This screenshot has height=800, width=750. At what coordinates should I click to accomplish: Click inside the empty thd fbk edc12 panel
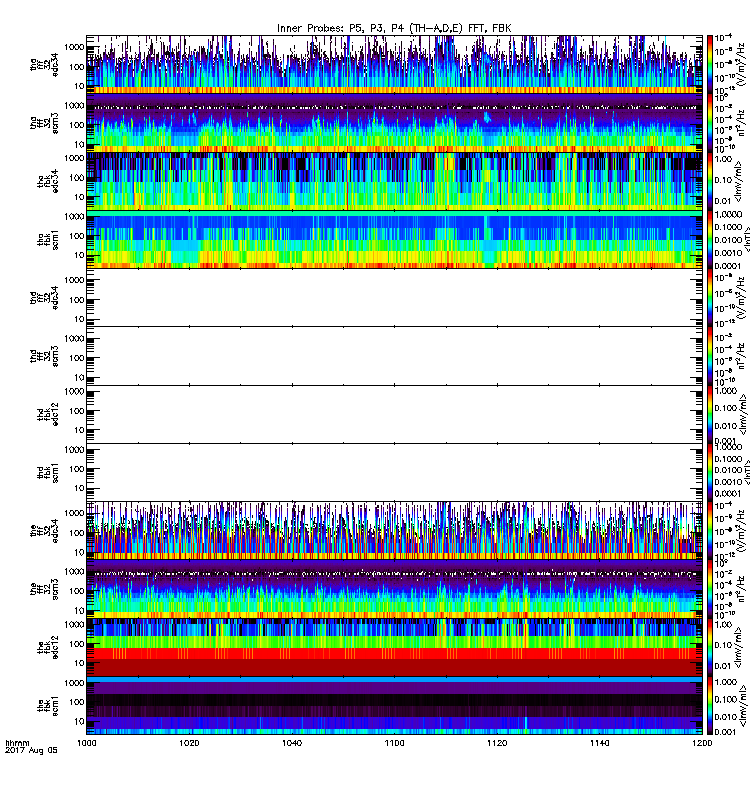[x=394, y=414]
